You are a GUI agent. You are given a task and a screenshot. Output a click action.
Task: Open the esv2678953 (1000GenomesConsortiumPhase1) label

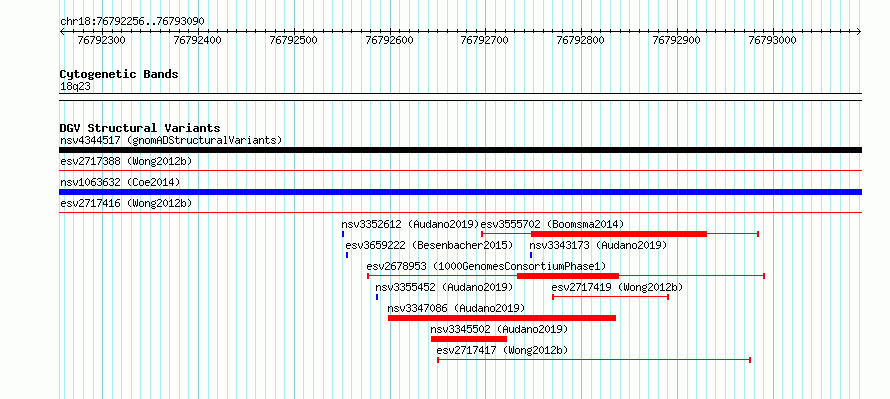pos(486,266)
